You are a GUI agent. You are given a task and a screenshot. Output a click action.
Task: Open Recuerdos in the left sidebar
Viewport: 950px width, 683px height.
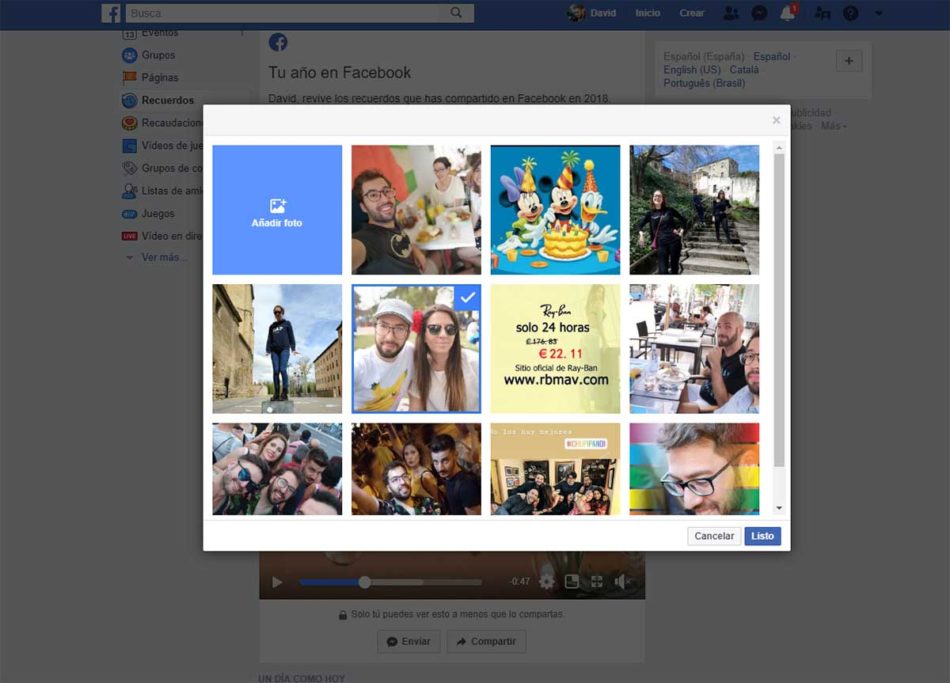tap(167, 100)
